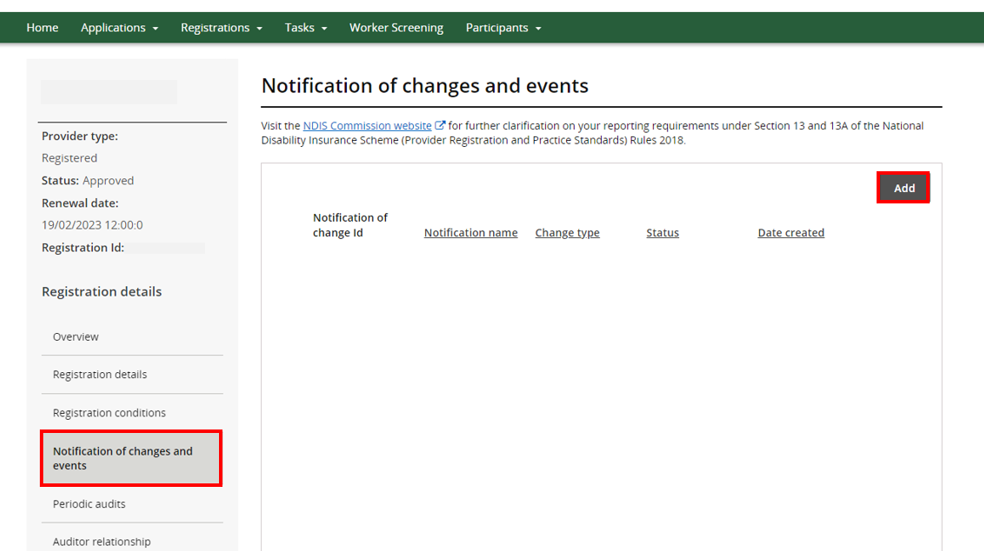Screen dimensions: 984x551
Task: Open Periodic audits in the sidebar
Action: tap(89, 504)
